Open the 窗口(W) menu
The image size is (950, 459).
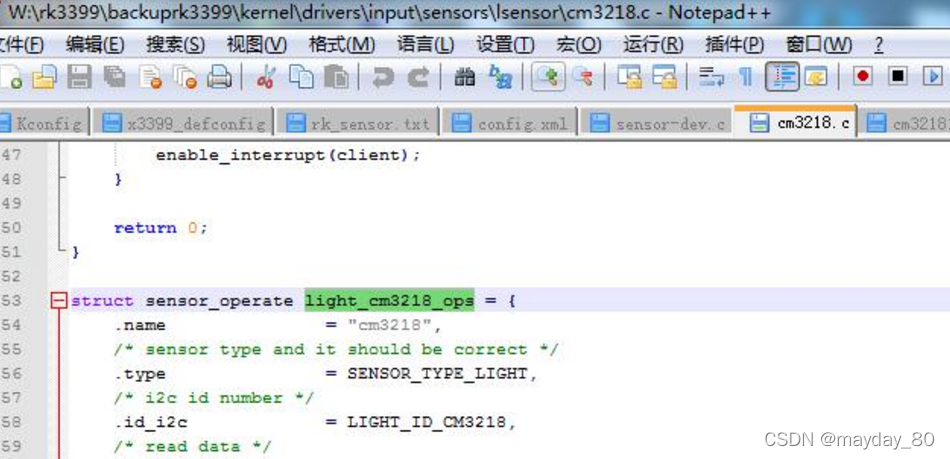point(819,45)
